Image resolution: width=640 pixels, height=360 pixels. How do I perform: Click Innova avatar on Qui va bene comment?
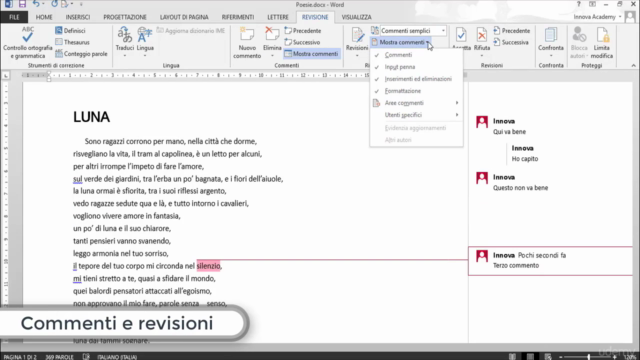pyautogui.click(x=482, y=122)
